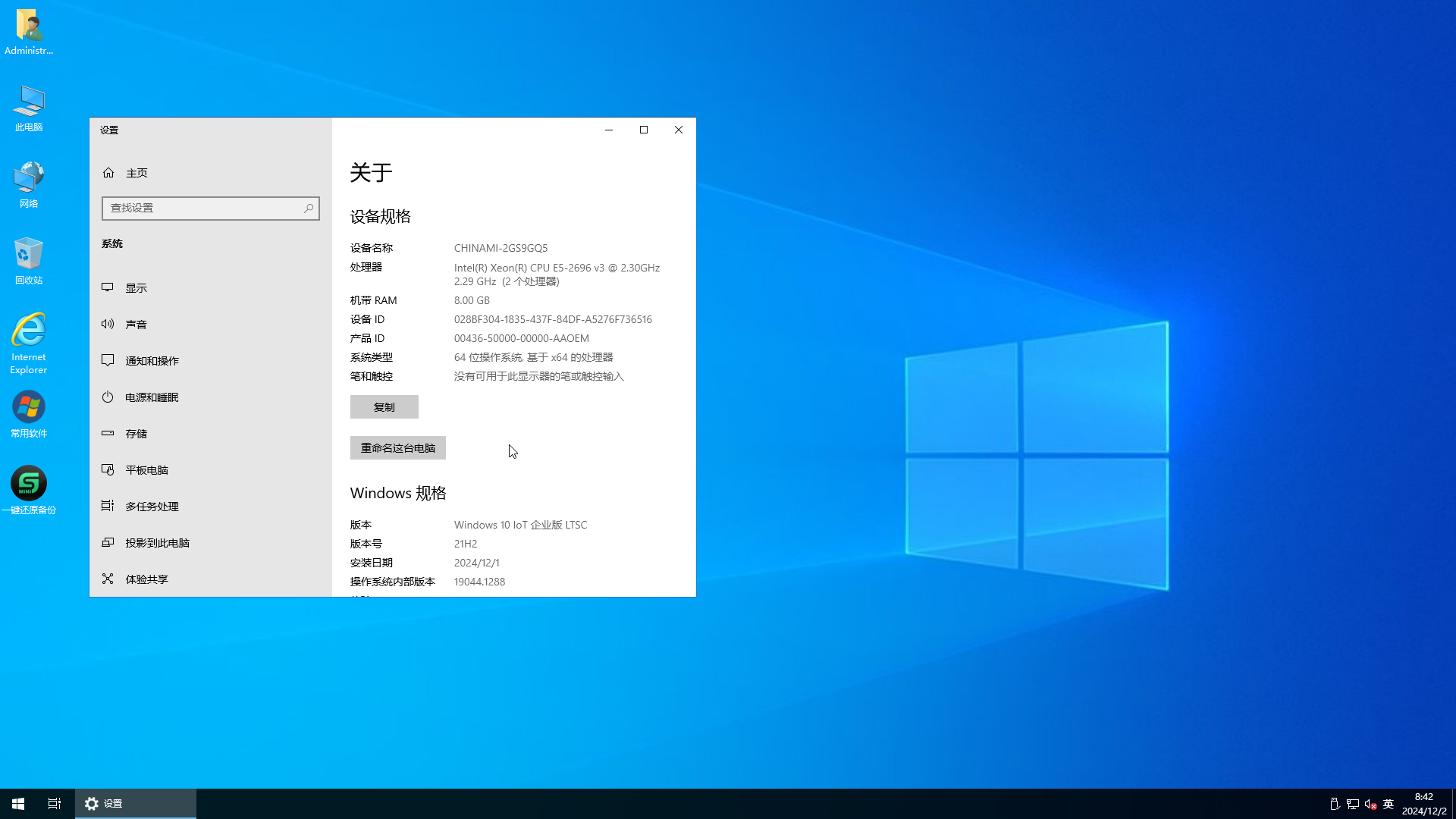Click the show desktop strip at taskbar end
1456x819 pixels.
[x=1453, y=804]
